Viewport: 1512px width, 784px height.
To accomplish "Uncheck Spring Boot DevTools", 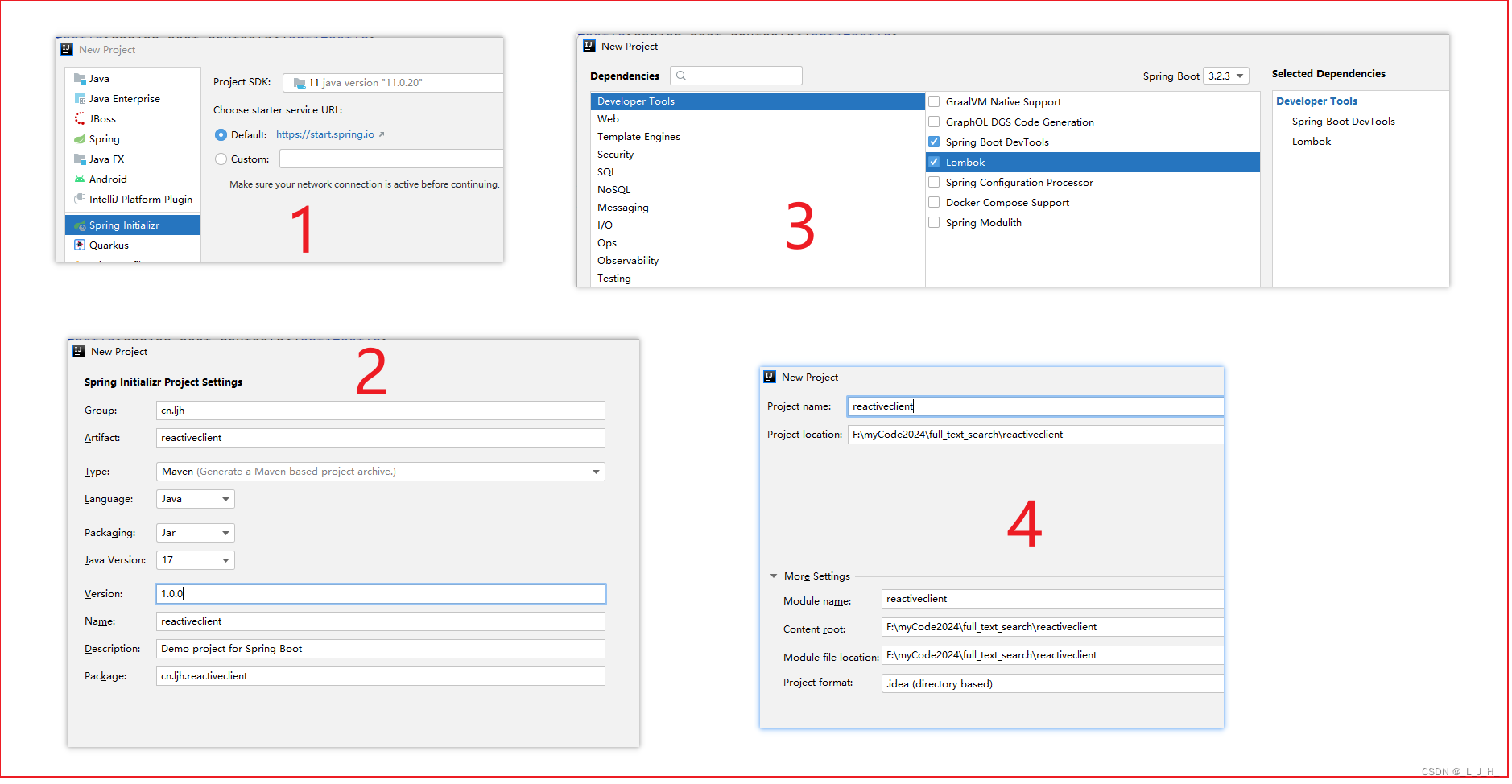I will (x=934, y=142).
